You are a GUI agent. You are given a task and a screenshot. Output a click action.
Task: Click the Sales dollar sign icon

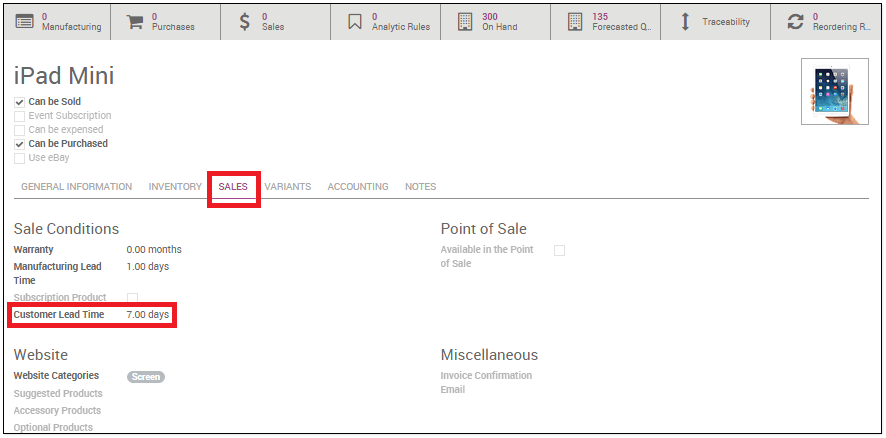244,22
